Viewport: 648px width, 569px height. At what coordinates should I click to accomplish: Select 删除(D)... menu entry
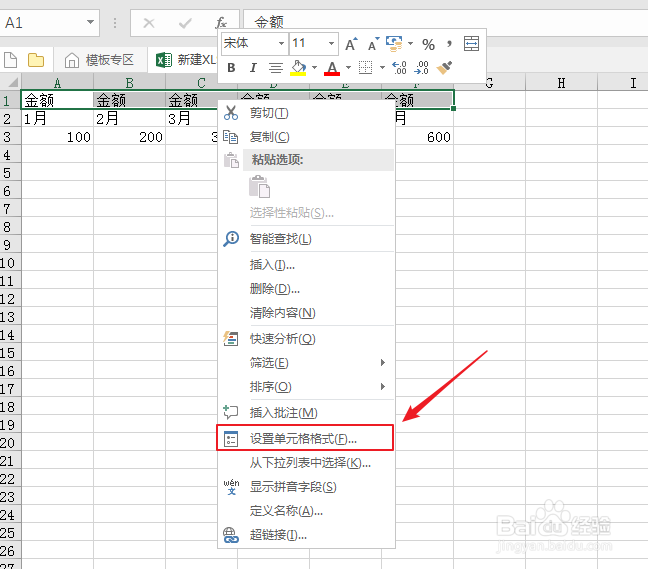(x=306, y=288)
